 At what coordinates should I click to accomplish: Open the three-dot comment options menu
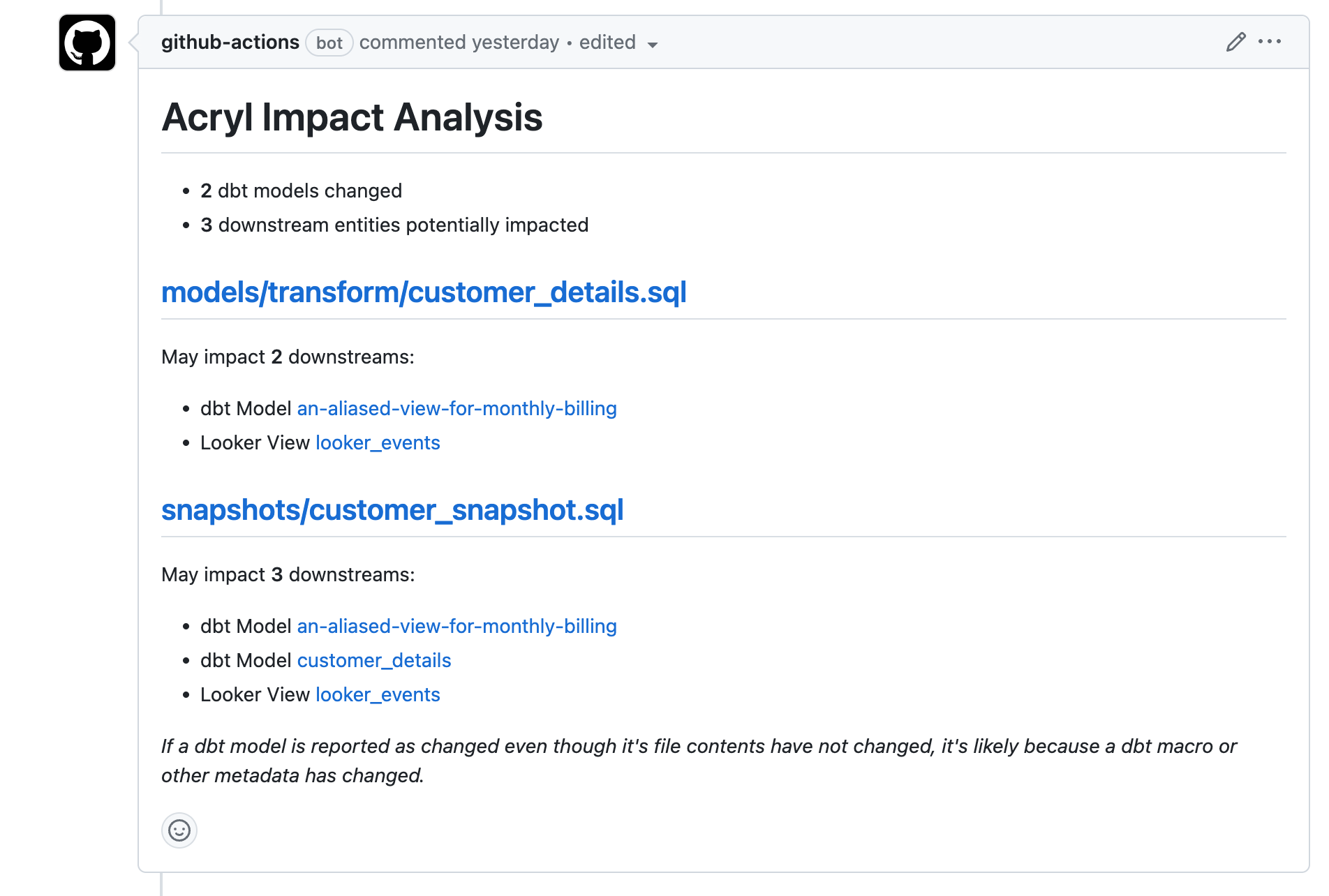1270,42
